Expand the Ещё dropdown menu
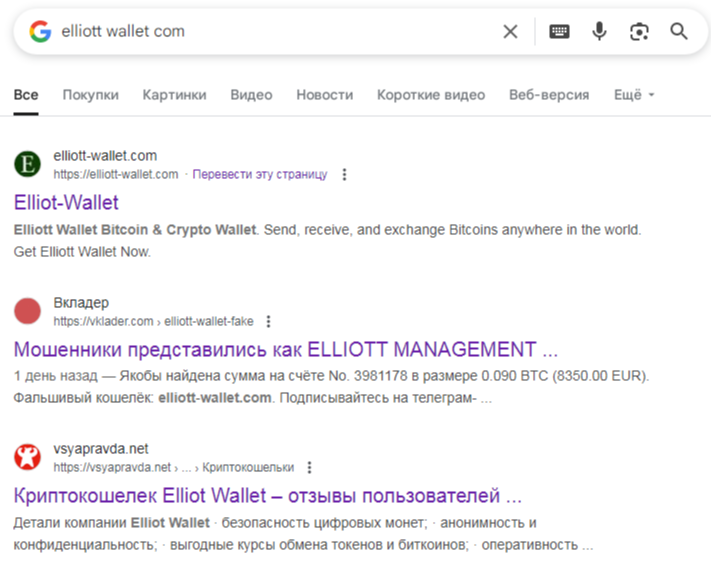Viewport: 711px width, 578px height. (633, 95)
